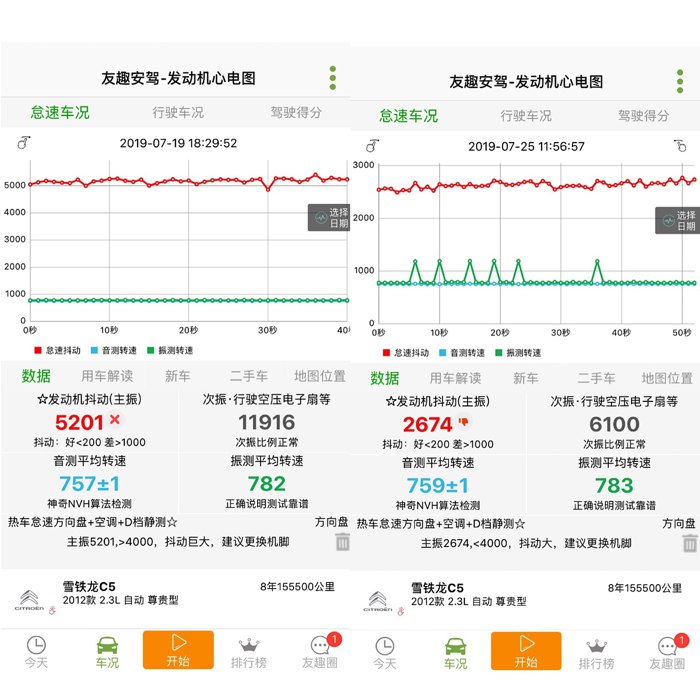Screen dimensions: 700x698
Task: Toggle 振测转速 legend in right chart
Action: tap(518, 353)
